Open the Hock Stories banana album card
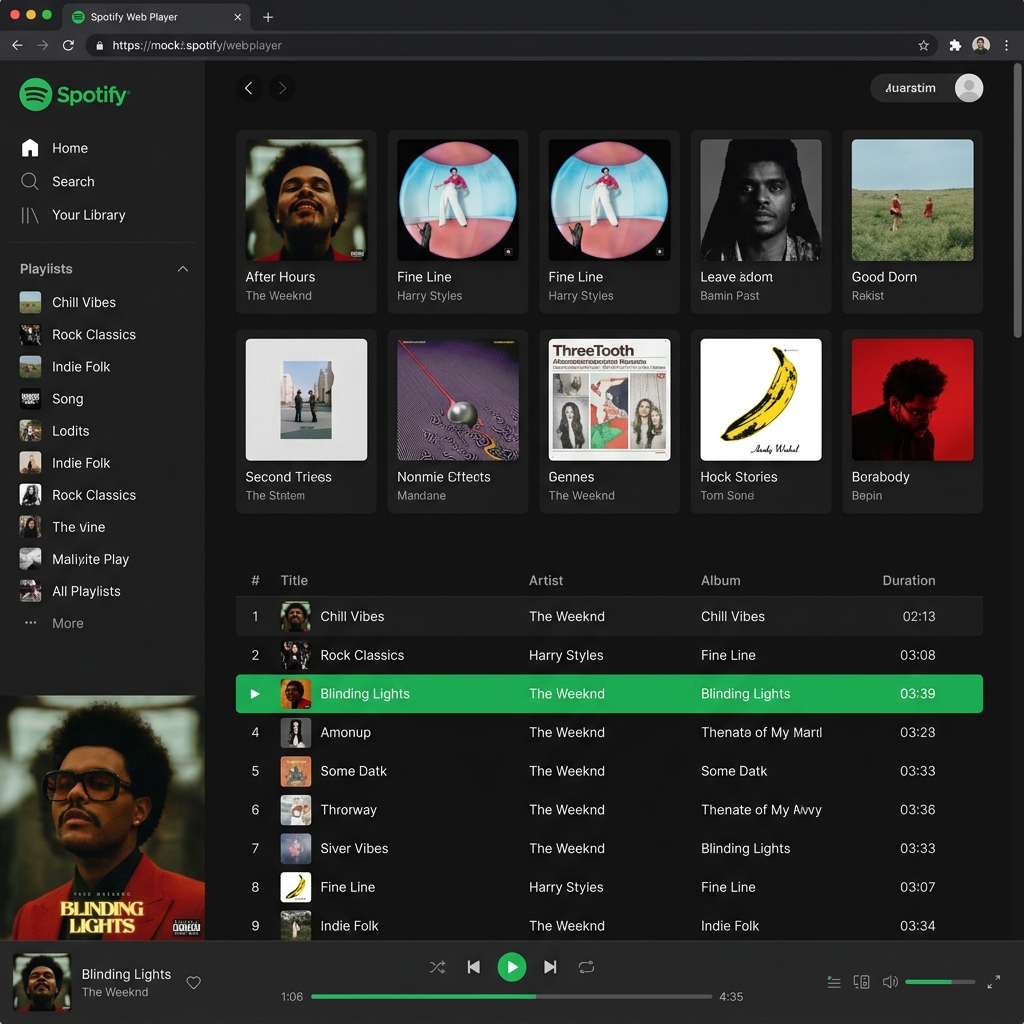Image resolution: width=1024 pixels, height=1024 pixels. [x=761, y=421]
